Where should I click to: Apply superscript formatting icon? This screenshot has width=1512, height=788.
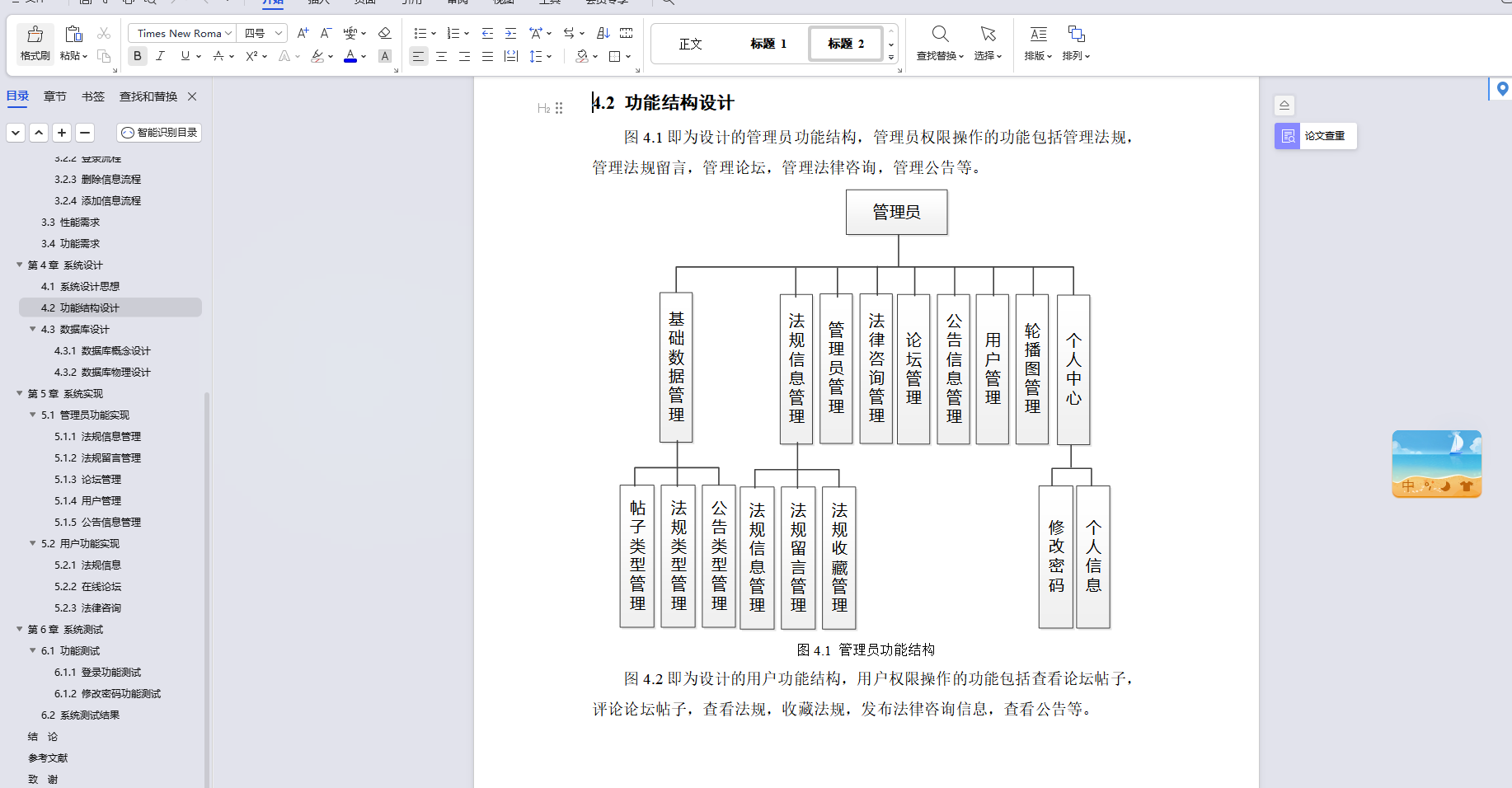pyautogui.click(x=251, y=56)
